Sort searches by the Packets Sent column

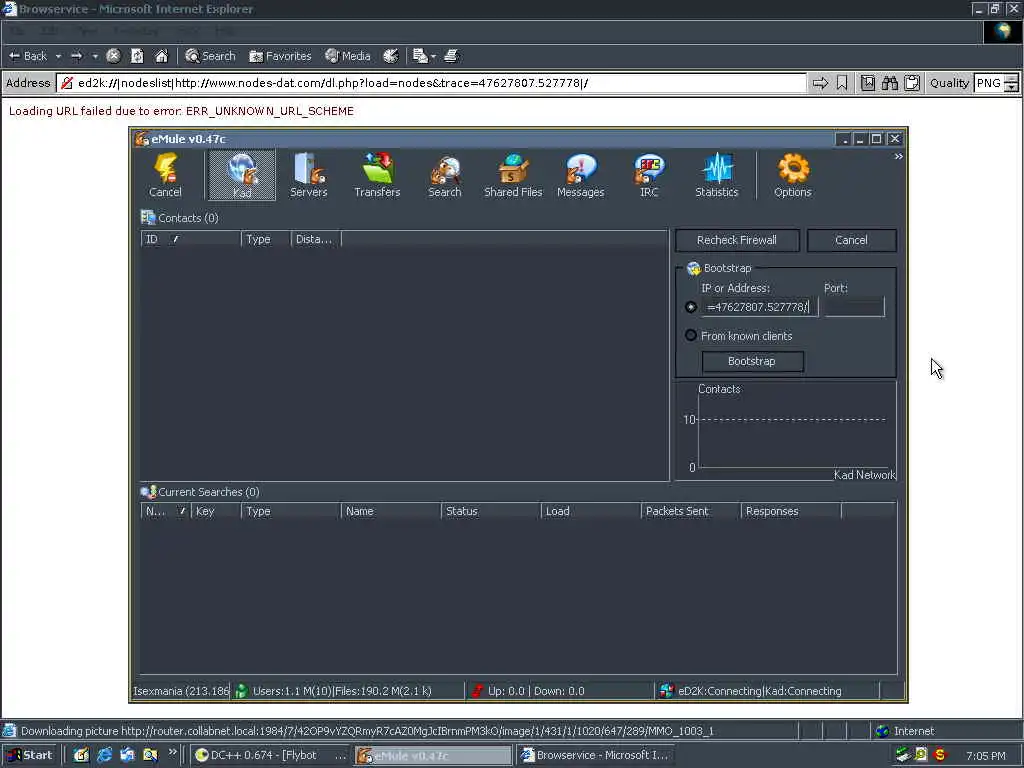click(691, 511)
